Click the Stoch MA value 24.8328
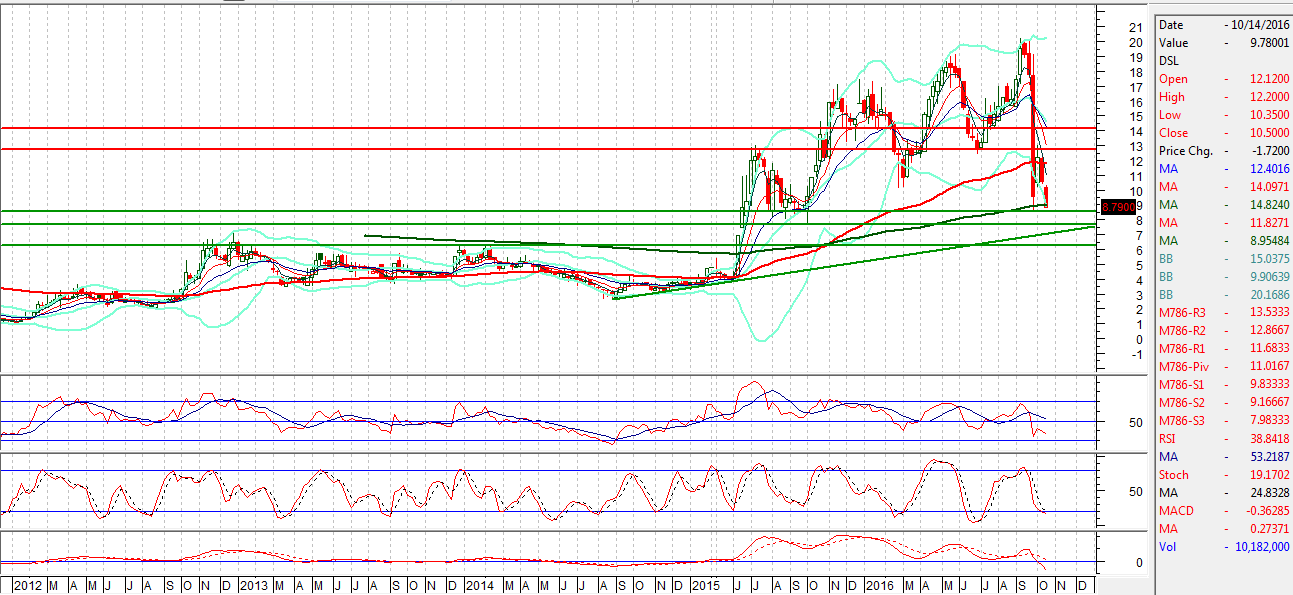The image size is (1293, 595). (1268, 493)
